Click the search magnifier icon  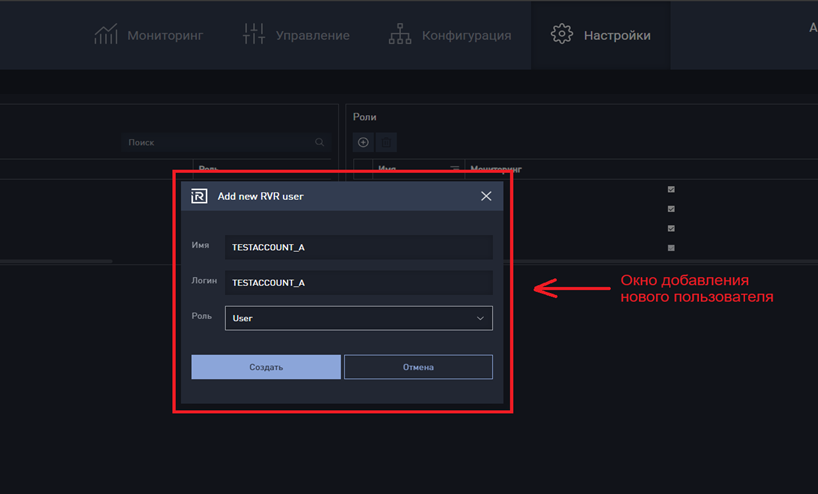(319, 142)
